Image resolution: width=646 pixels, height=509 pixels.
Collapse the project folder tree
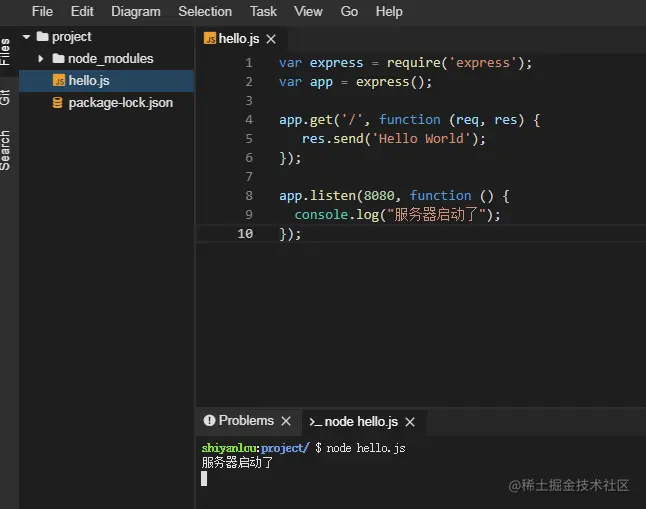[26, 37]
